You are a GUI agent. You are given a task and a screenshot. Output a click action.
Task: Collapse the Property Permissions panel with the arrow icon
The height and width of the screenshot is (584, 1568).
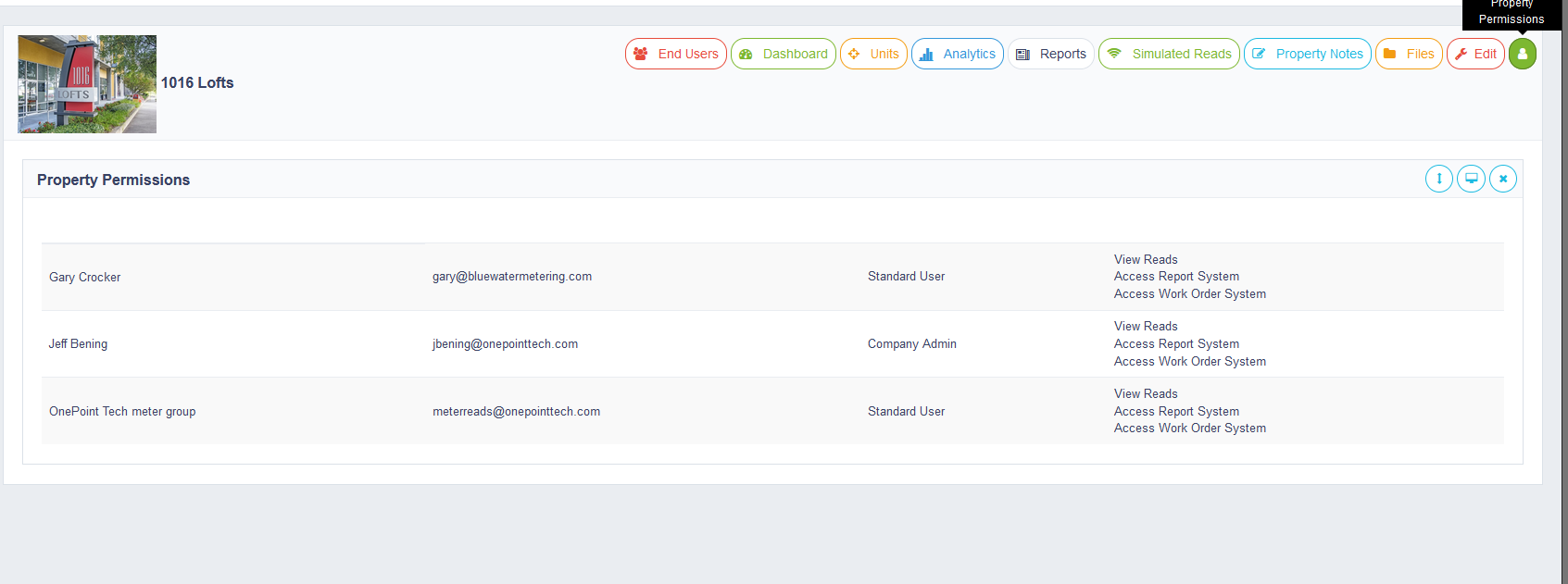pos(1438,179)
